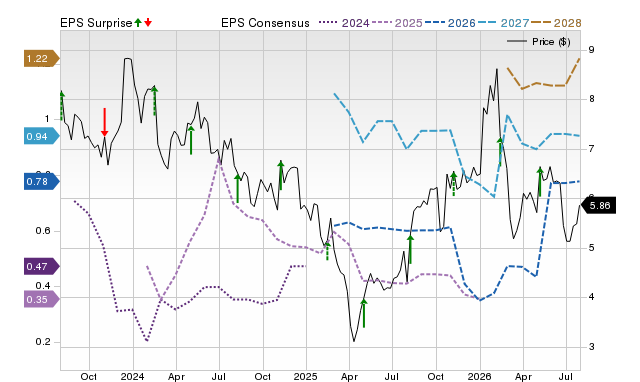Click the leftmost 'Oct' label on the time axis
Screen dimensions: 640x382
(89, 376)
